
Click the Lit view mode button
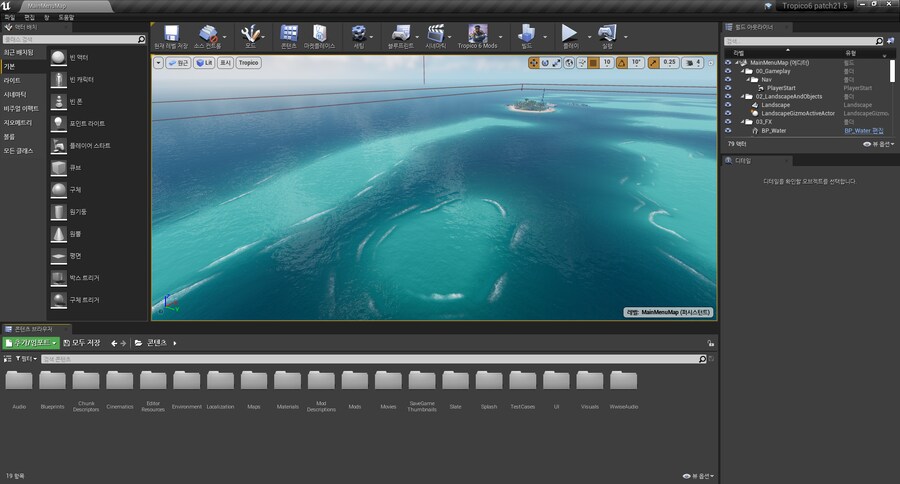204,63
